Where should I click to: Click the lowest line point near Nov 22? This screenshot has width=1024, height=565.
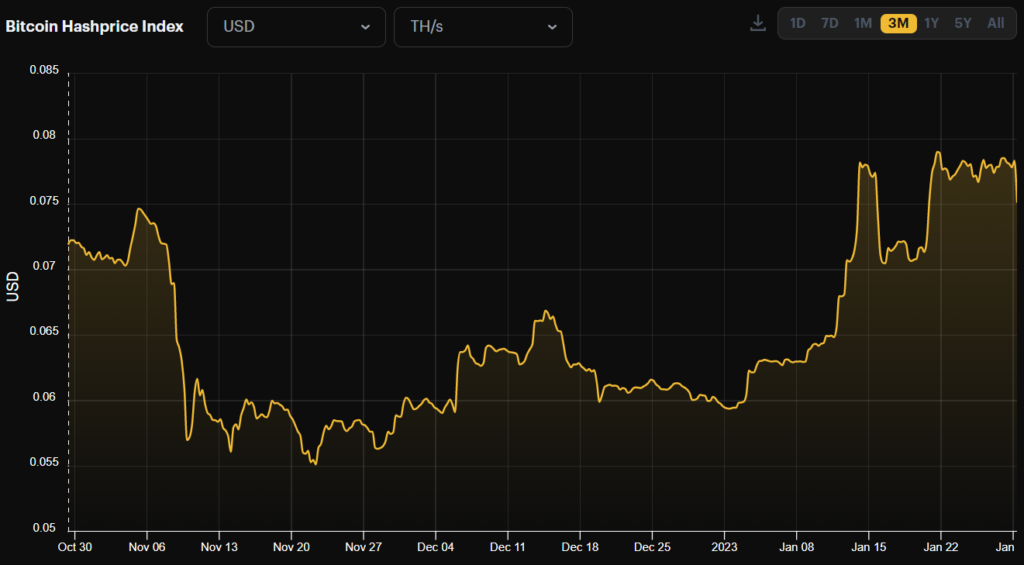(315, 464)
